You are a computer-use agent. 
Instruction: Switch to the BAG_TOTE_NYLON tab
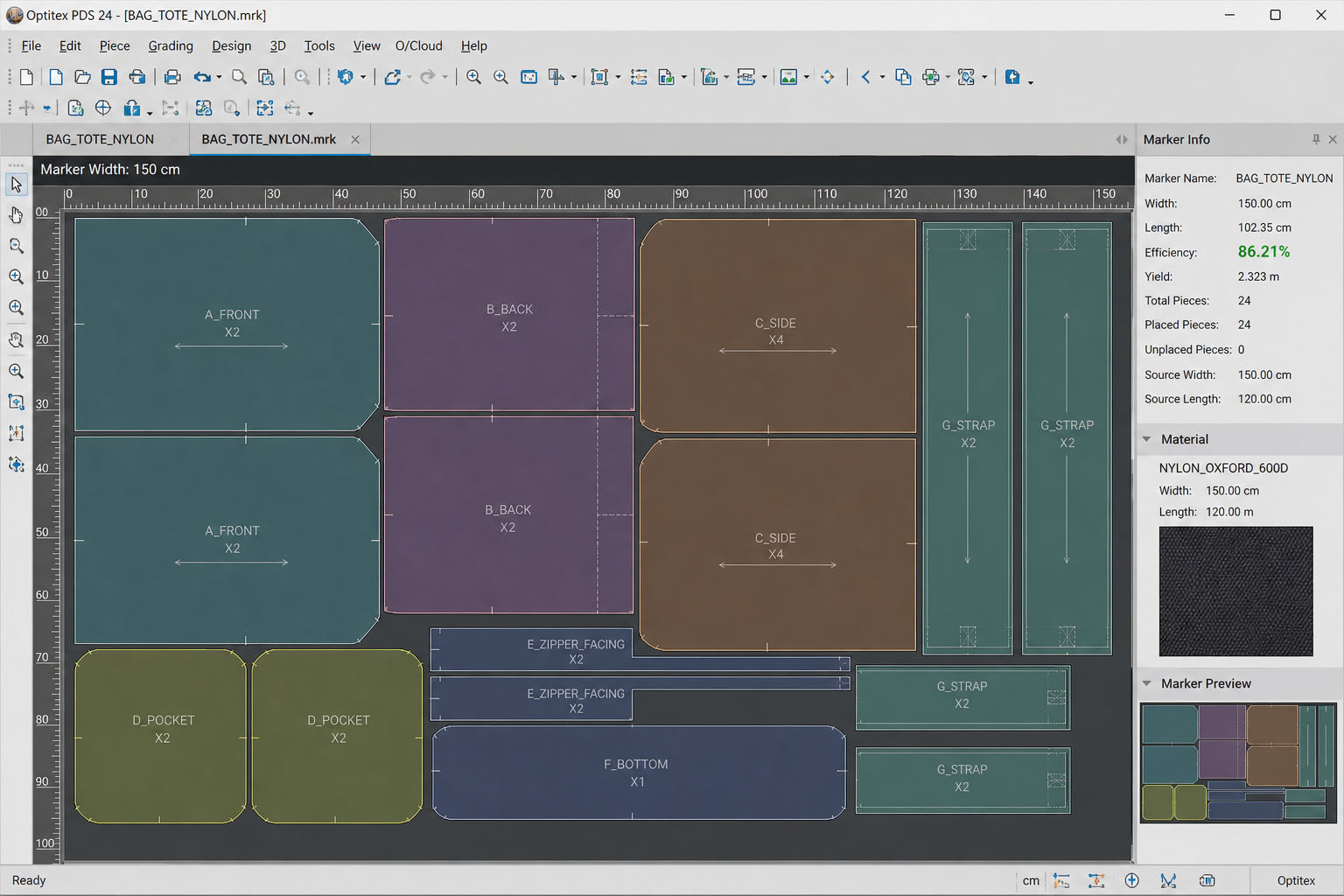click(x=100, y=139)
